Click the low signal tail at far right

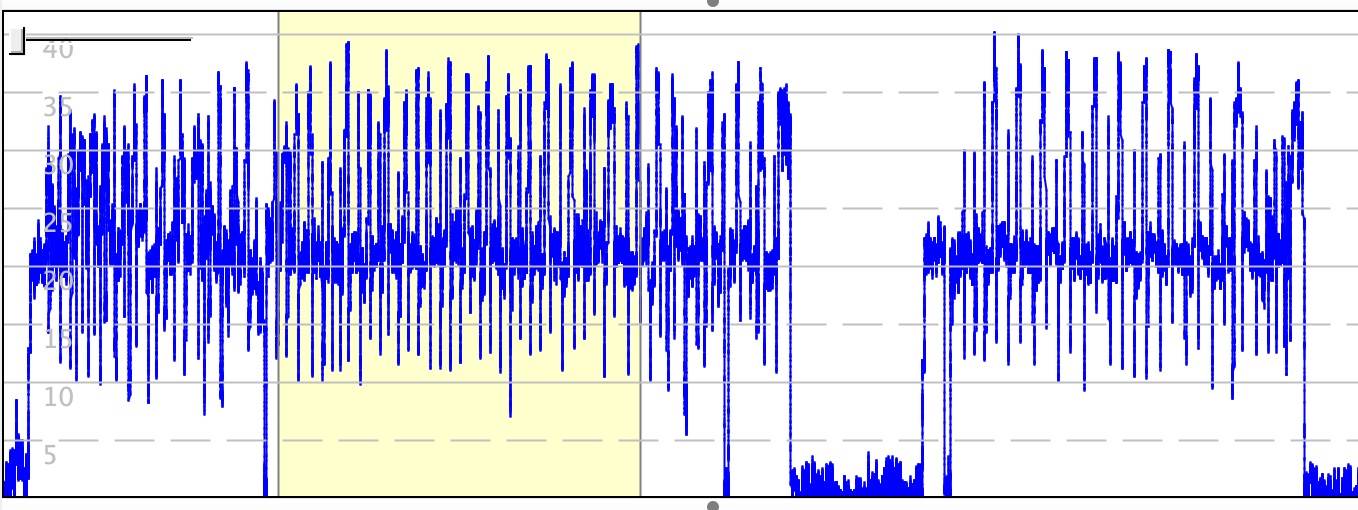(1332, 480)
